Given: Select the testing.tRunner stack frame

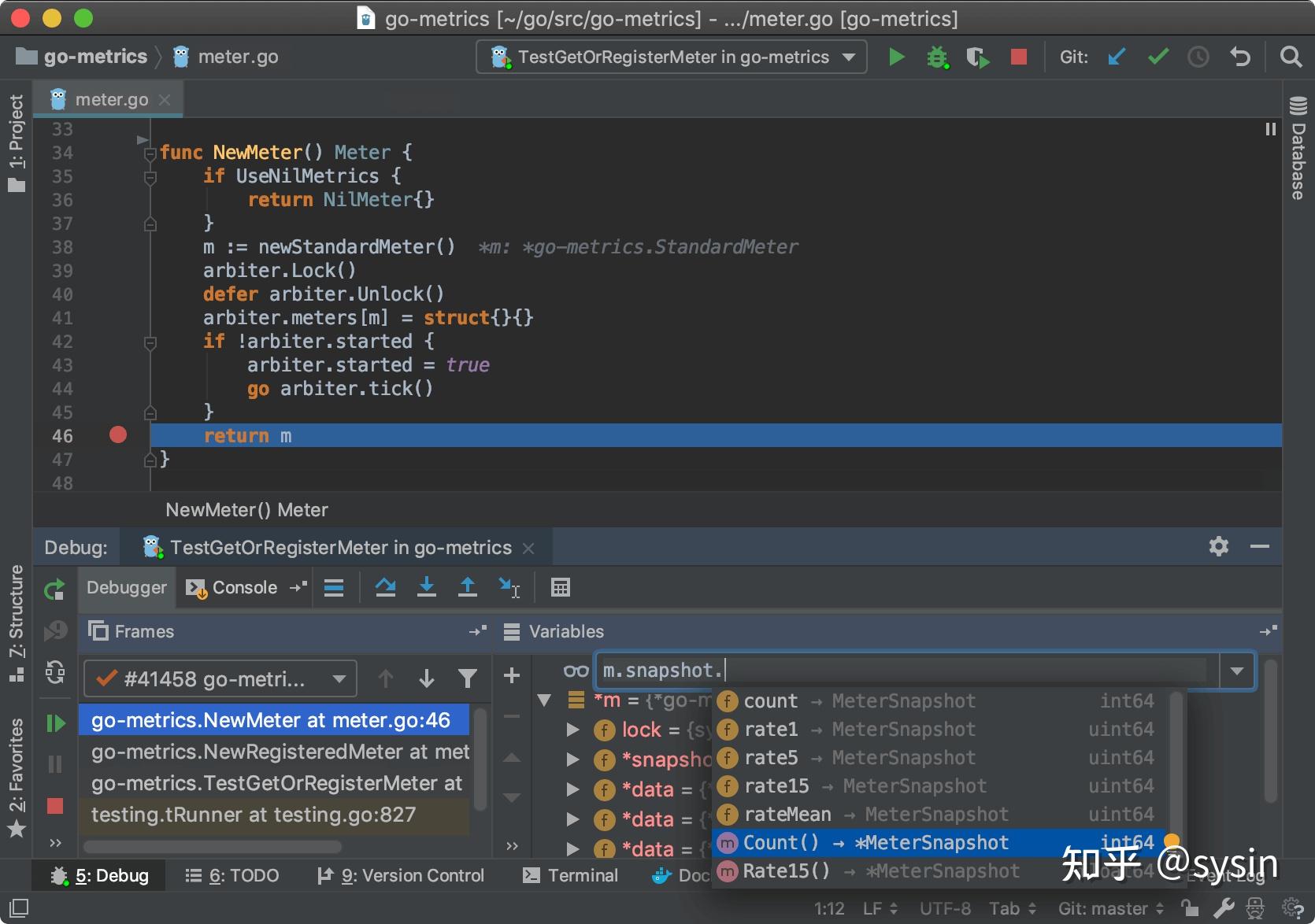Looking at the screenshot, I should 254,815.
